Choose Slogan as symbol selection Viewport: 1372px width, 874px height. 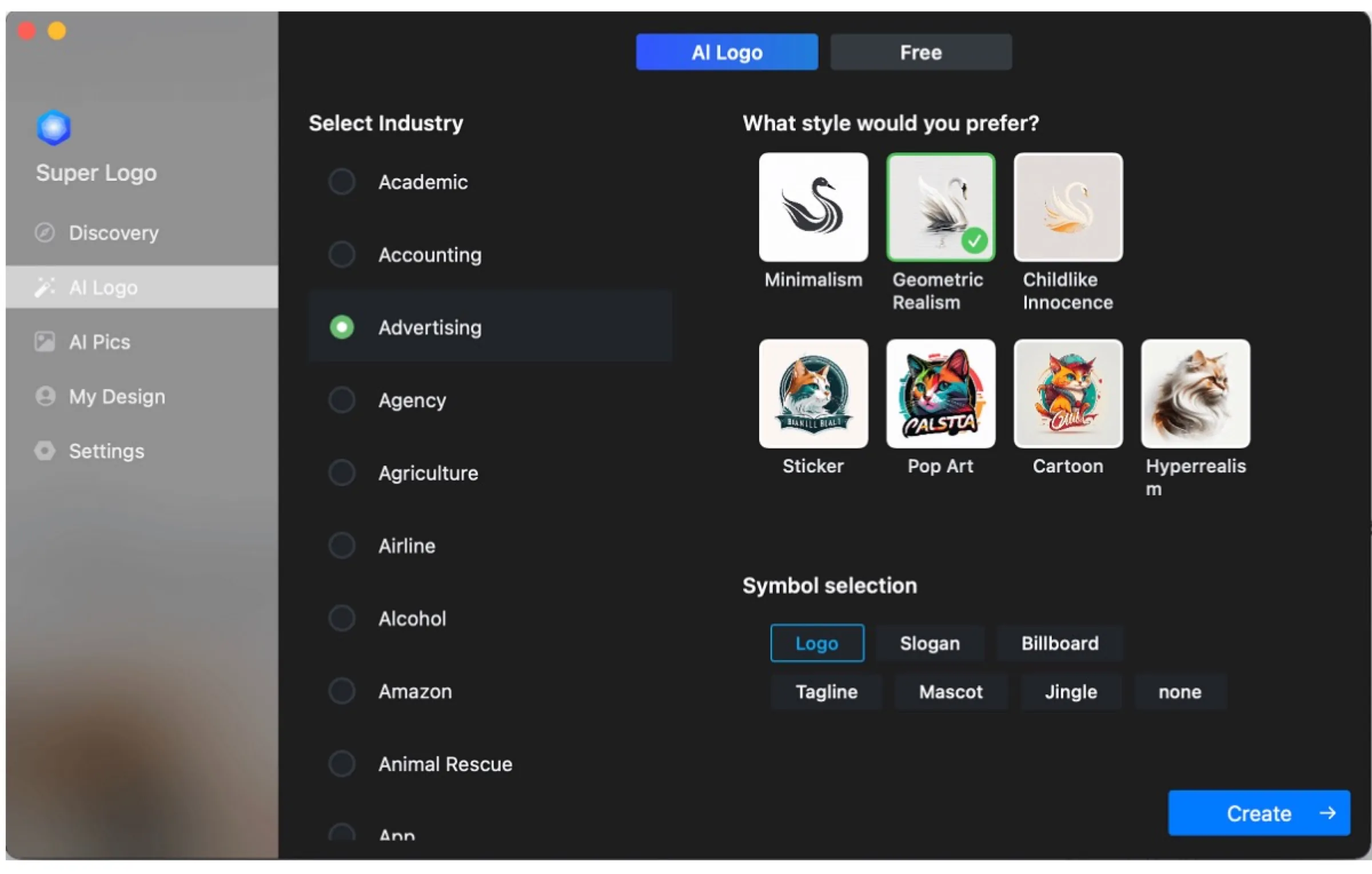pos(930,643)
